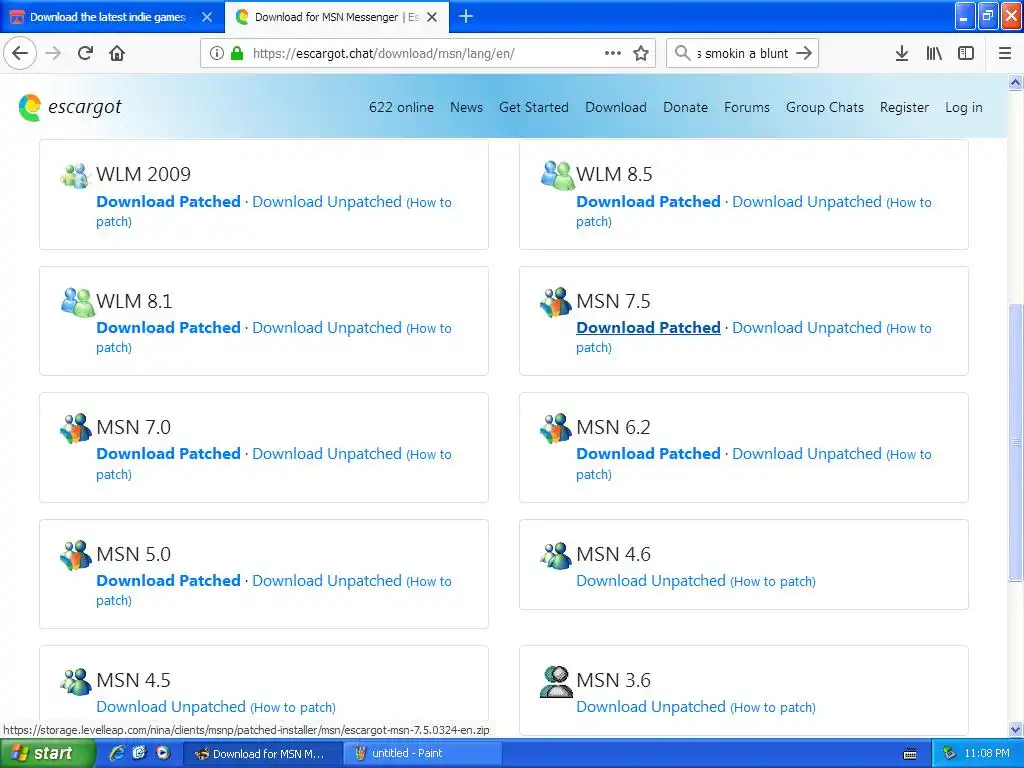Download Unpatched MSN 3.6
The height and width of the screenshot is (768, 1024).
click(x=651, y=707)
